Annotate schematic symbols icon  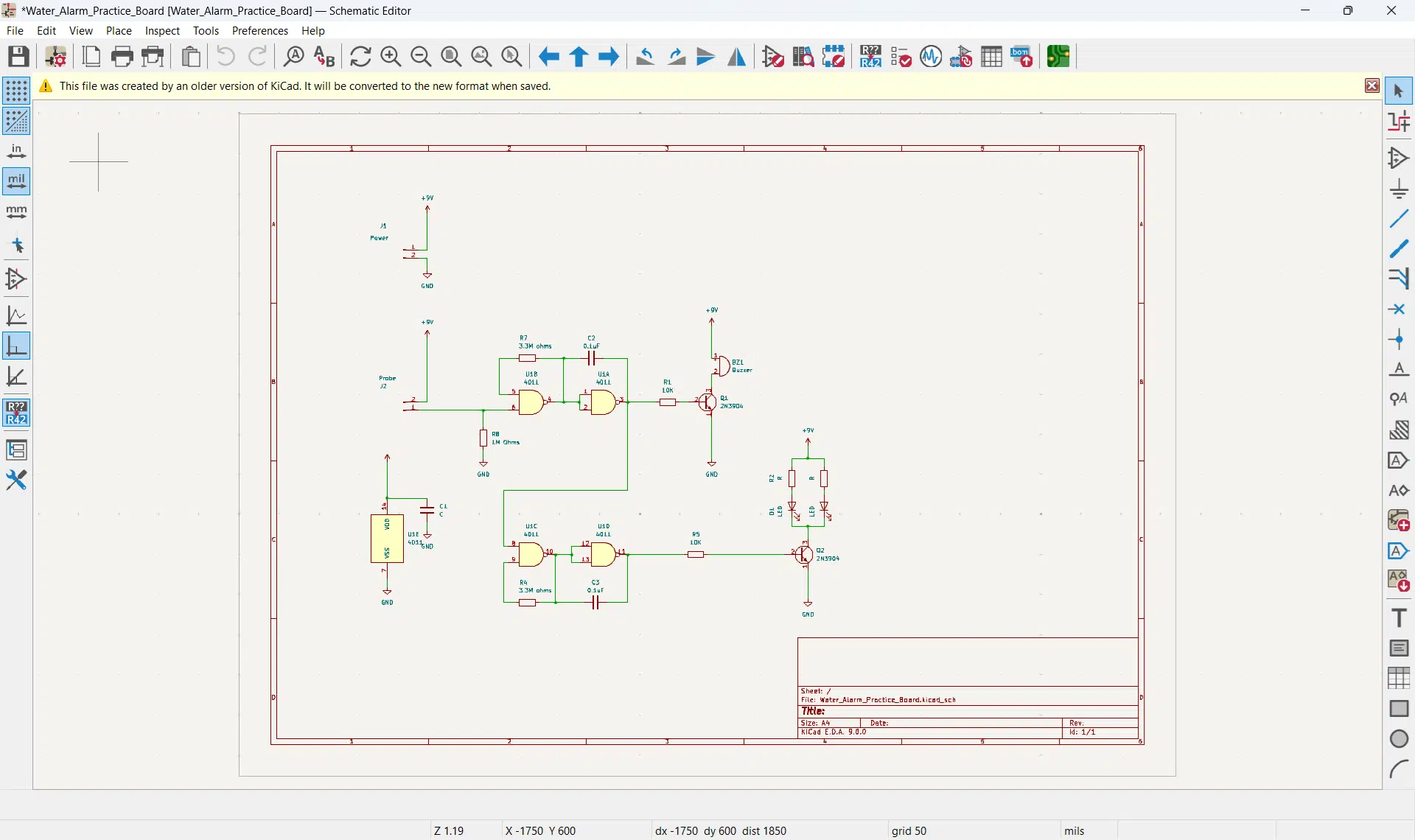pos(871,57)
